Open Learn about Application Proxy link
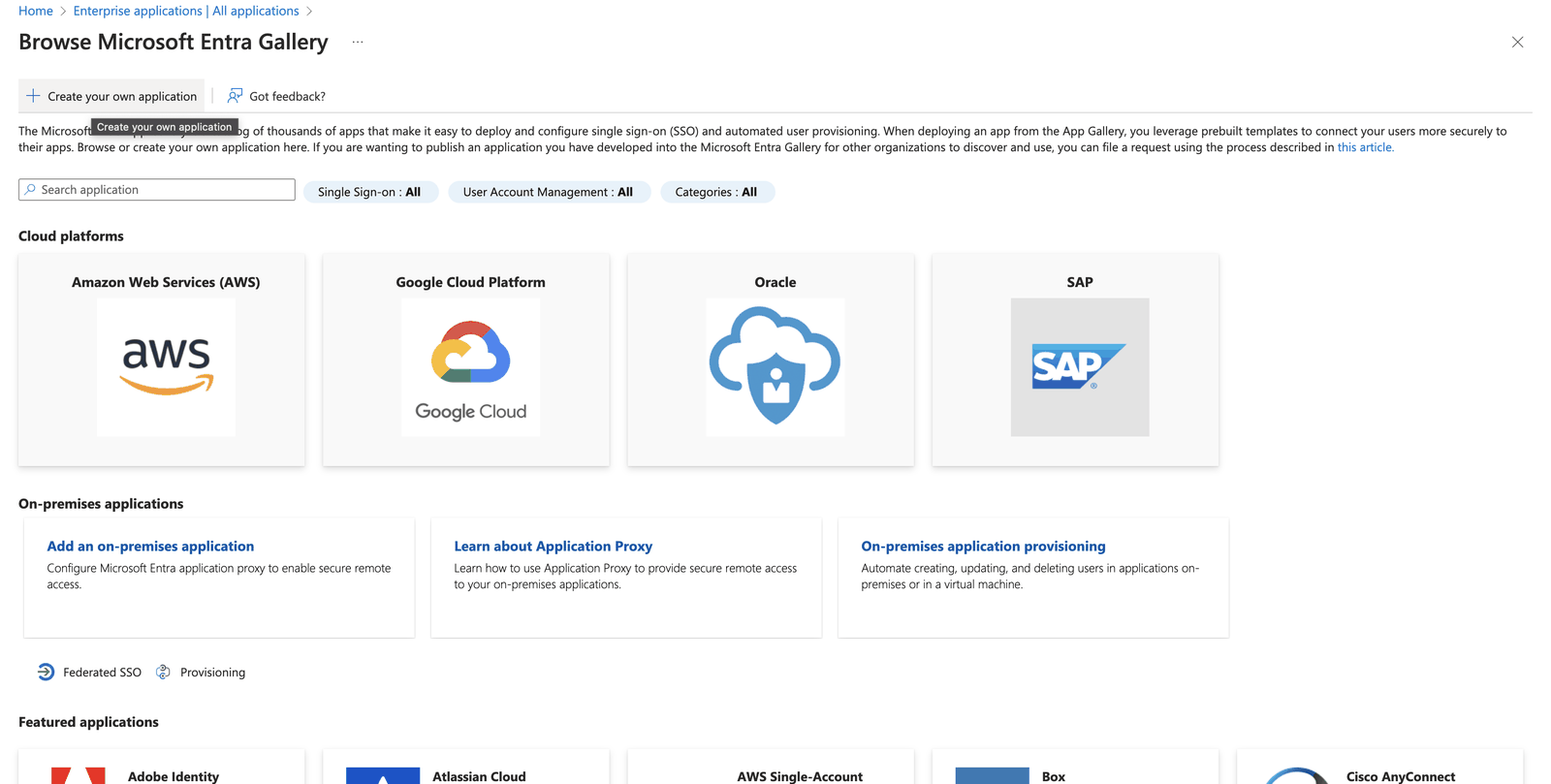 click(553, 547)
